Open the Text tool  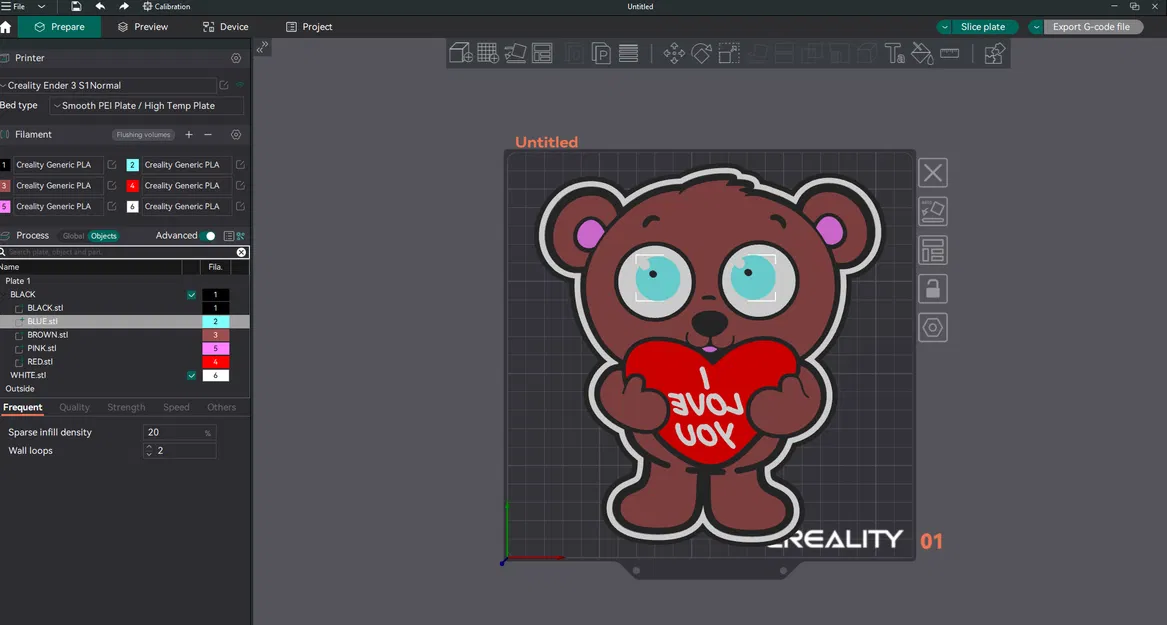click(896, 53)
